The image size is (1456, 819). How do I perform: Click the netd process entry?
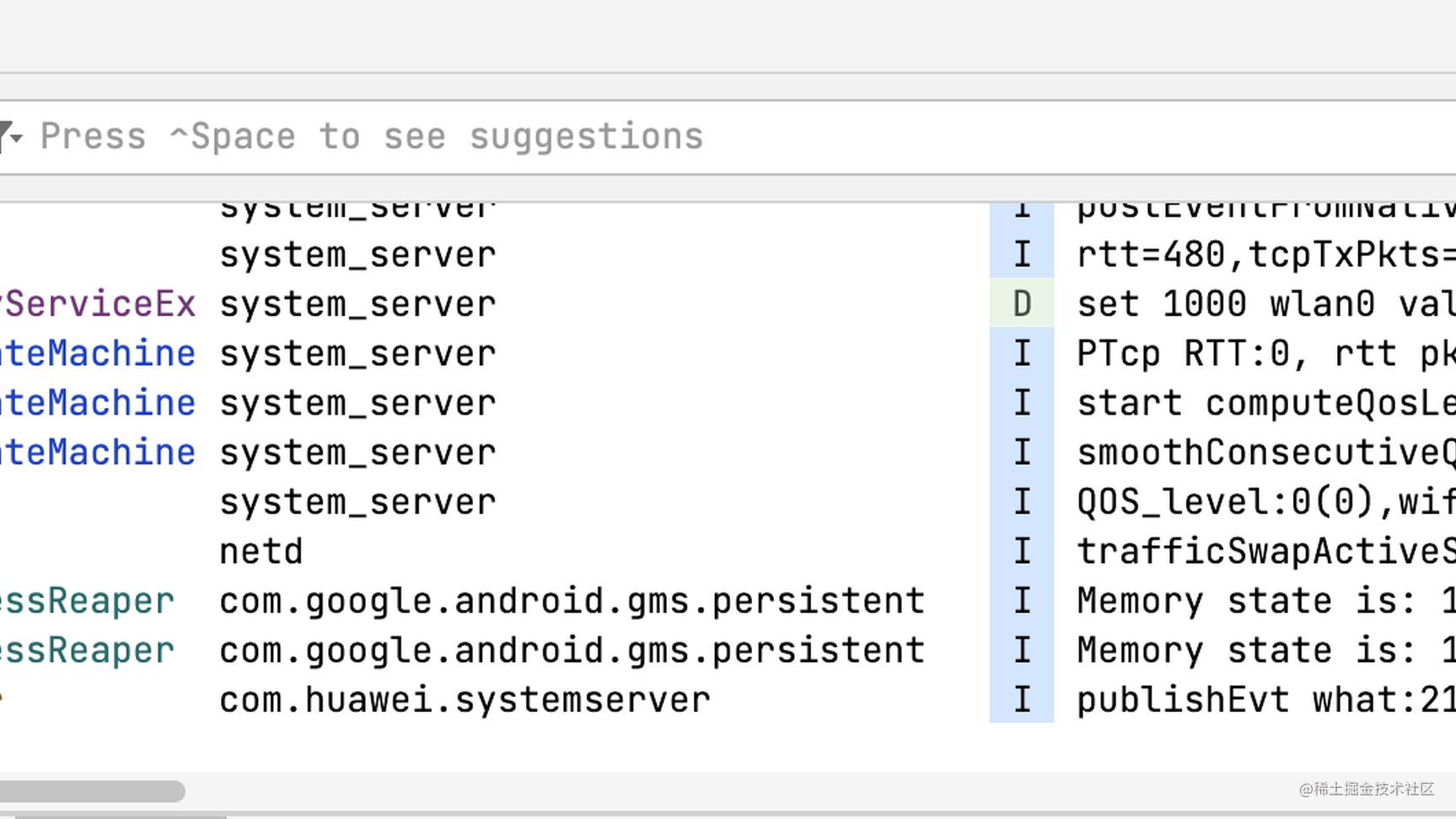(x=261, y=550)
